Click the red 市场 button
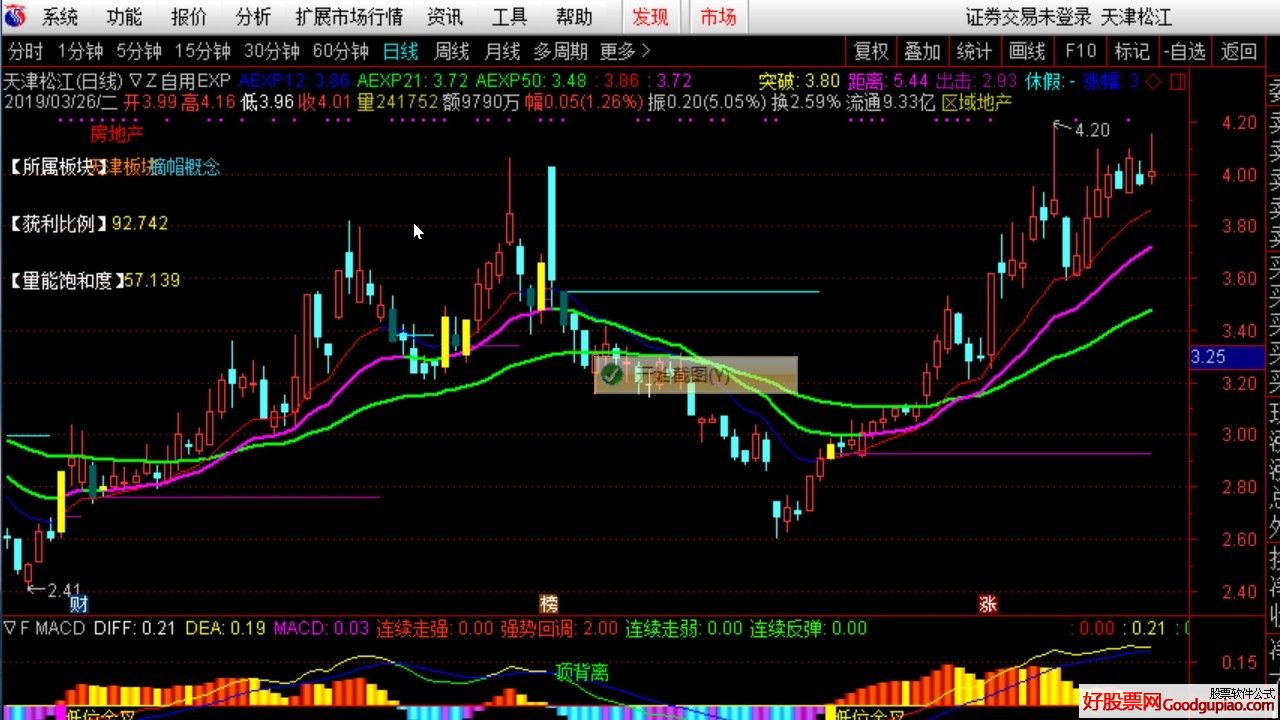This screenshot has width=1280, height=720. click(717, 17)
